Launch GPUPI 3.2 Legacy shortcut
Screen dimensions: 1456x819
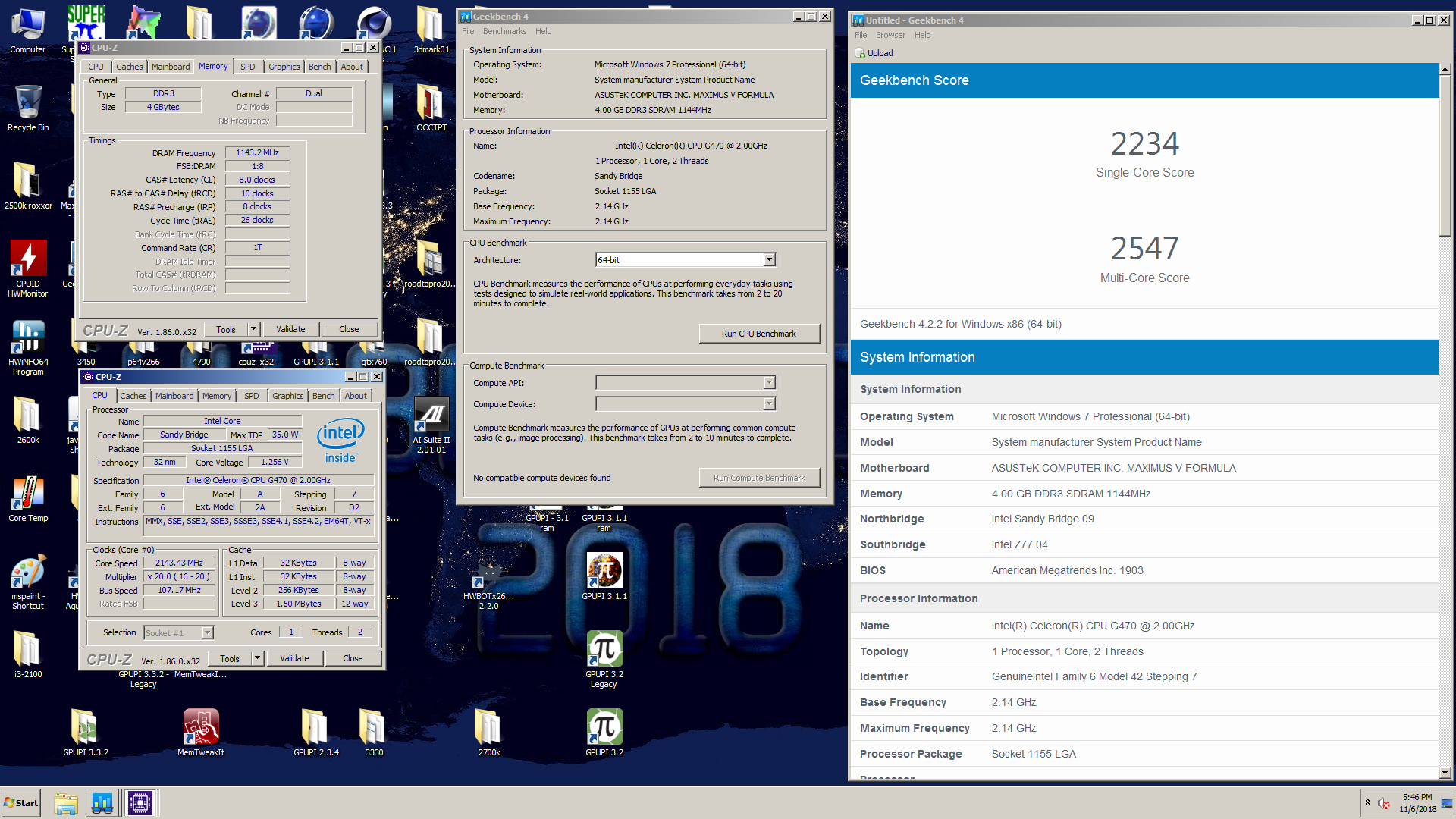(x=604, y=660)
